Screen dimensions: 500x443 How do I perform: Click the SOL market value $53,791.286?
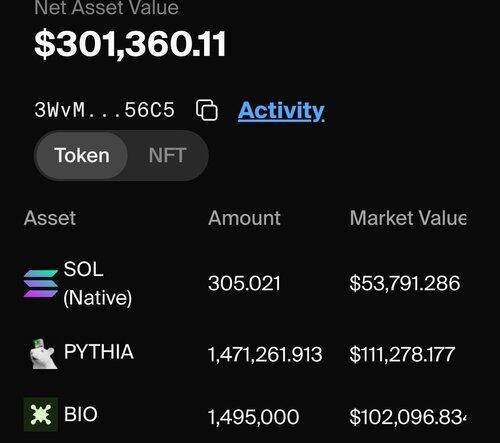405,283
